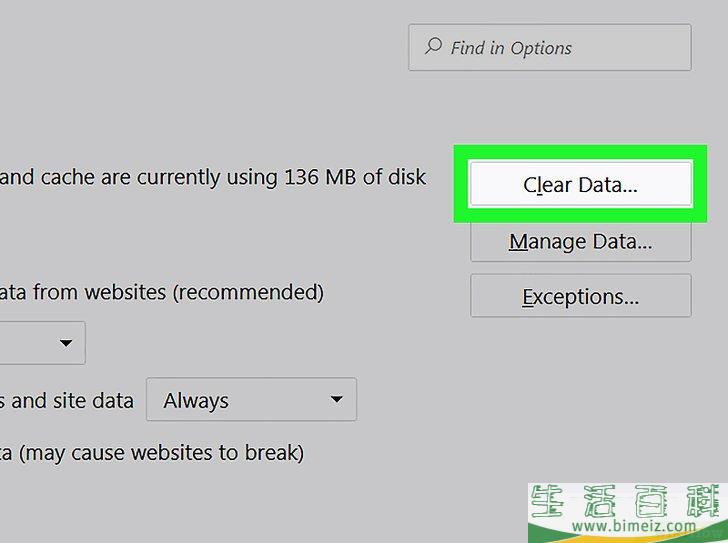Open the Manage Data... dialog
728x543 pixels.
click(x=580, y=241)
